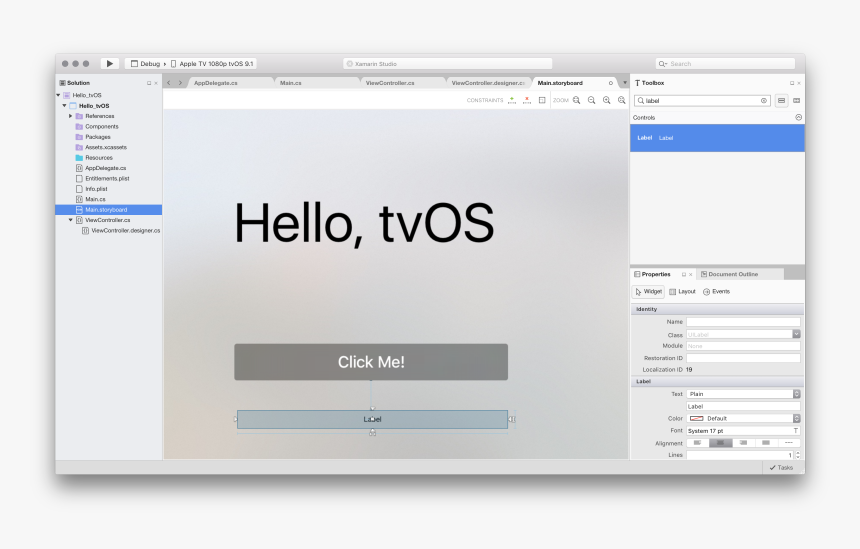Select Entitlements.plist in the solution tree
Screen dimensions: 860x549
tap(108, 178)
